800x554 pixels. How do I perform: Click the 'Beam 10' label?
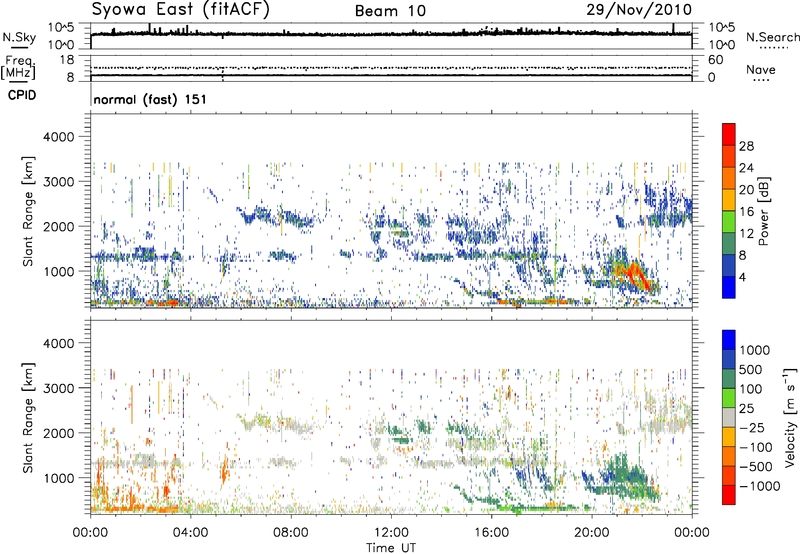point(390,11)
